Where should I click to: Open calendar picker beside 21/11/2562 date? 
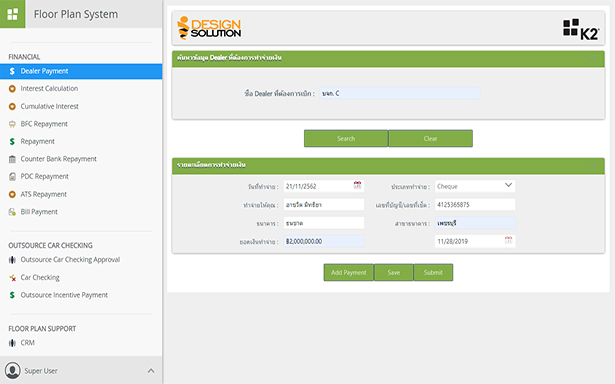[357, 185]
